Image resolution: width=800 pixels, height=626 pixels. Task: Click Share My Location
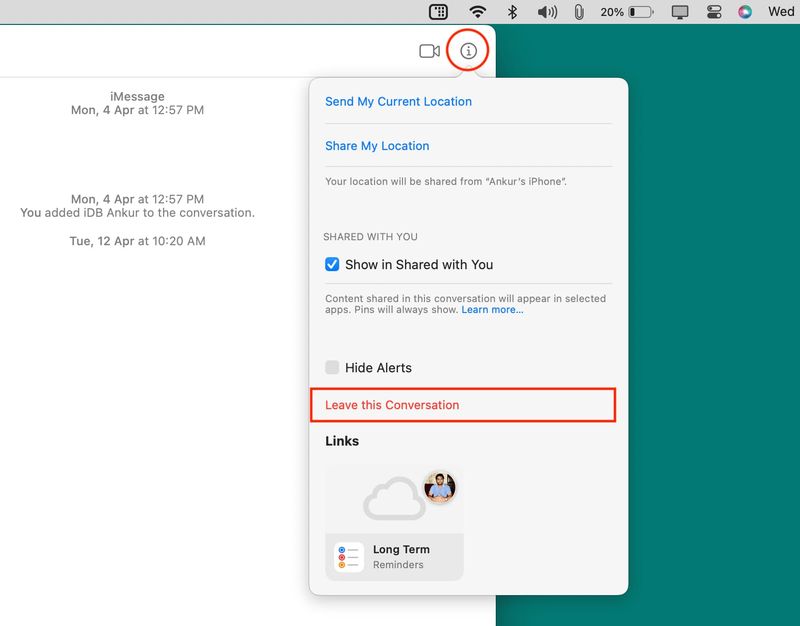click(x=377, y=146)
